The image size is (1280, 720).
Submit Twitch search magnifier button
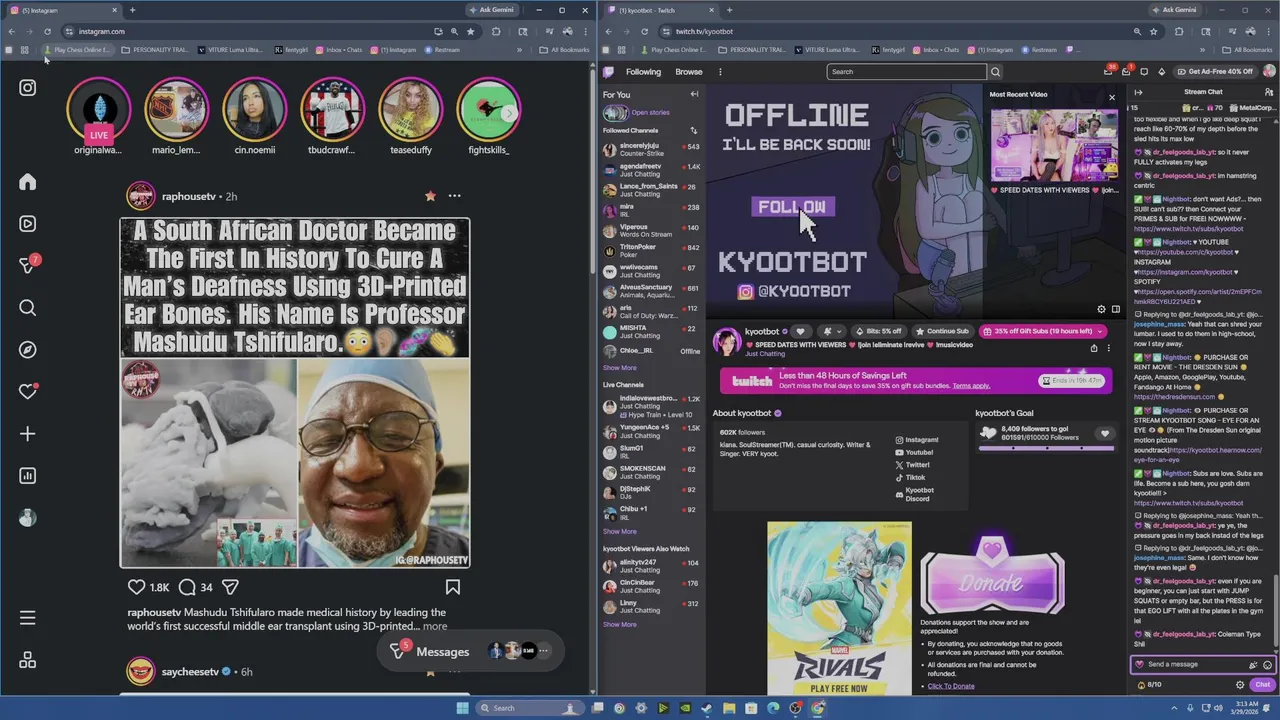(x=995, y=72)
